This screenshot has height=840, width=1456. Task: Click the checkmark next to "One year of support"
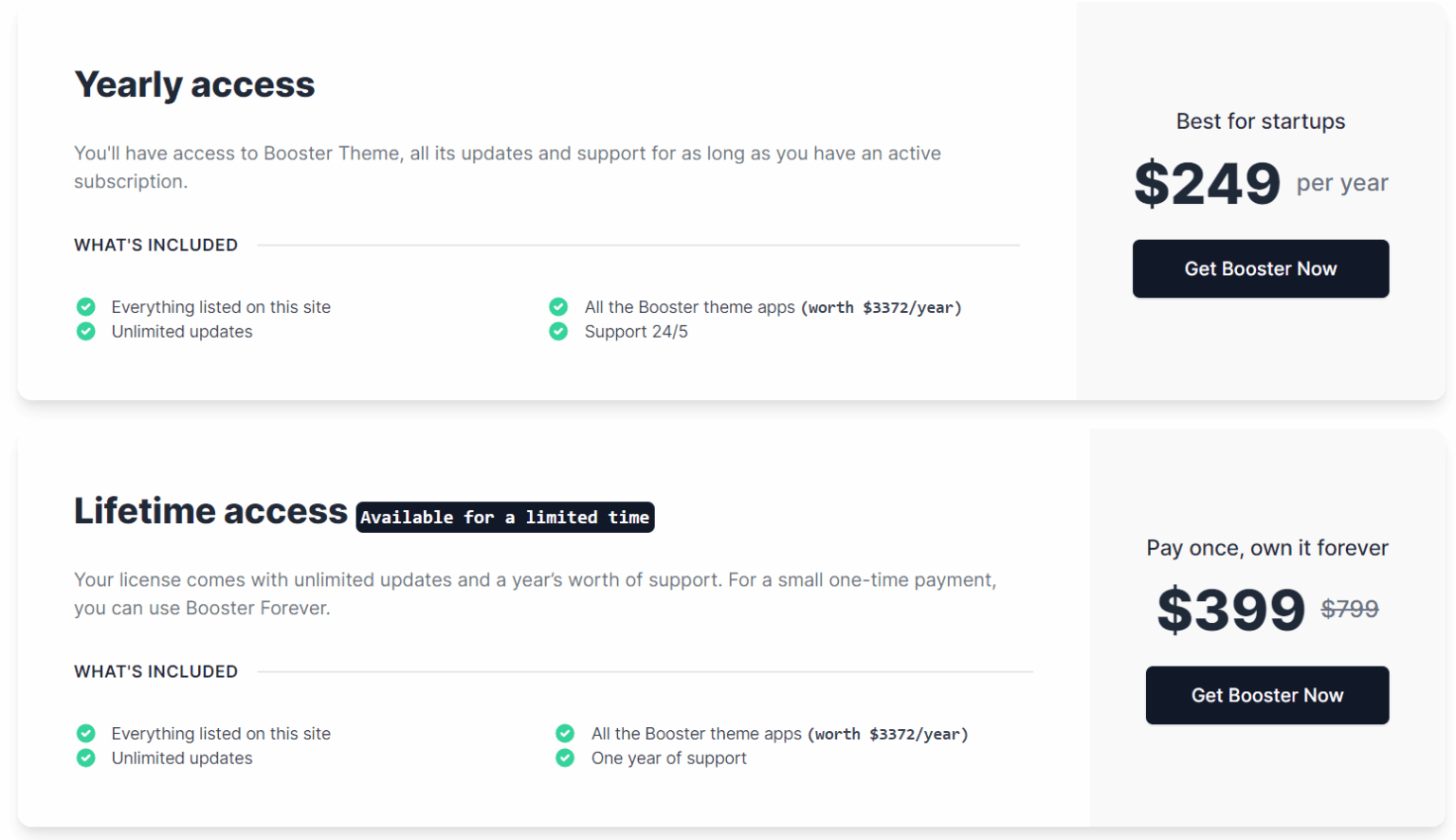pos(565,758)
